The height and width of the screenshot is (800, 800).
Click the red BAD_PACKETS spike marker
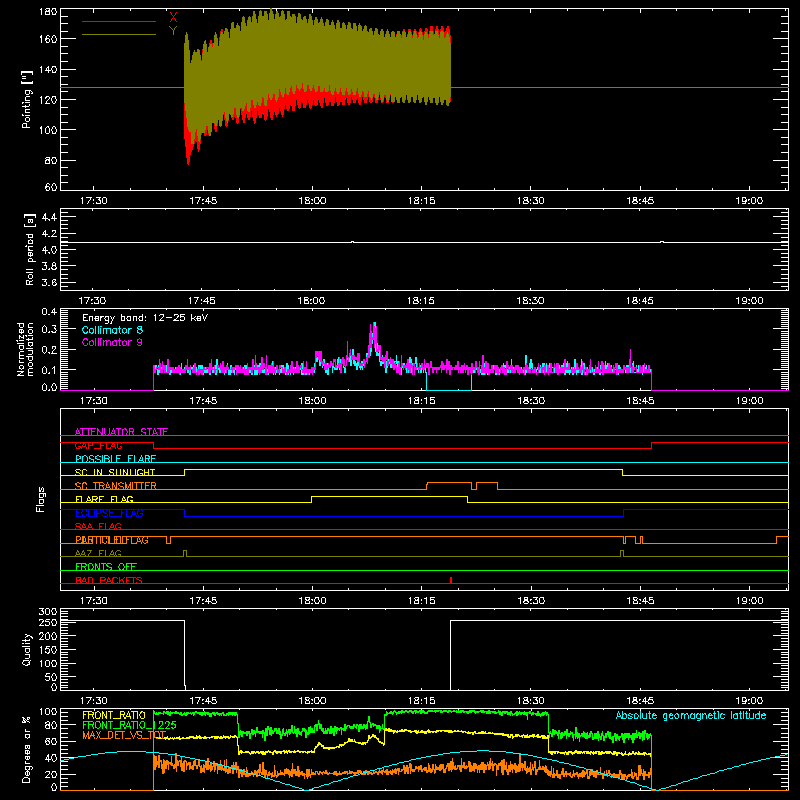[x=451, y=580]
